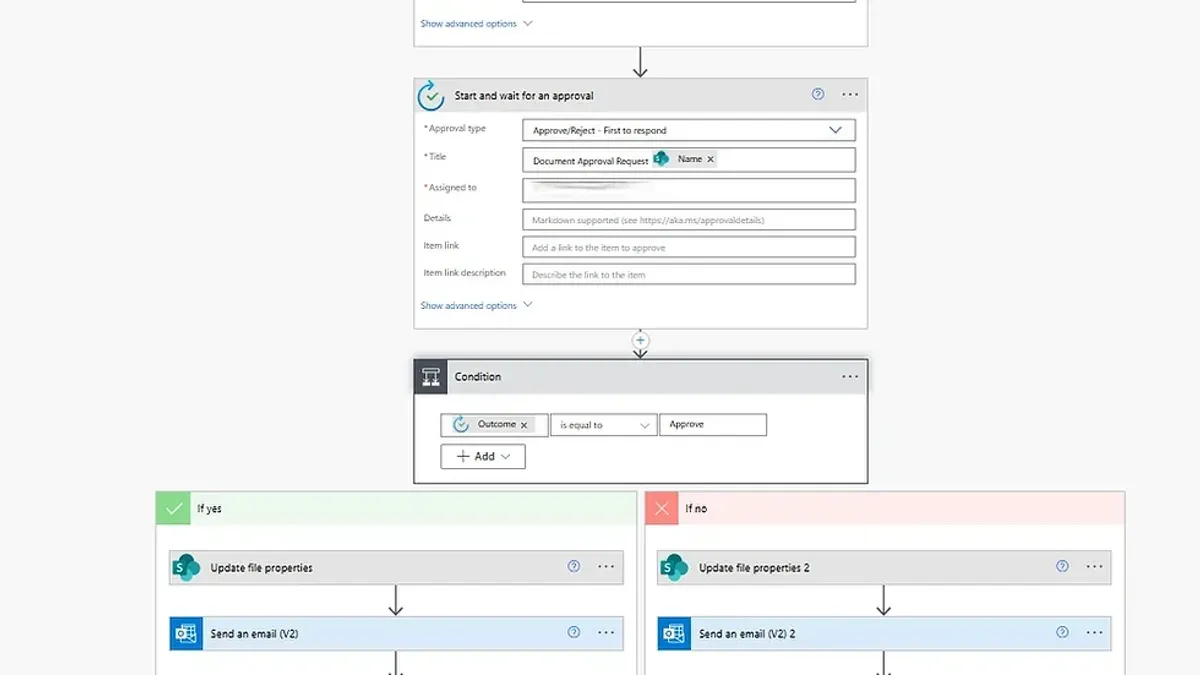This screenshot has height=675, width=1200.
Task: Expand Show advanced options in top card
Action: (477, 23)
